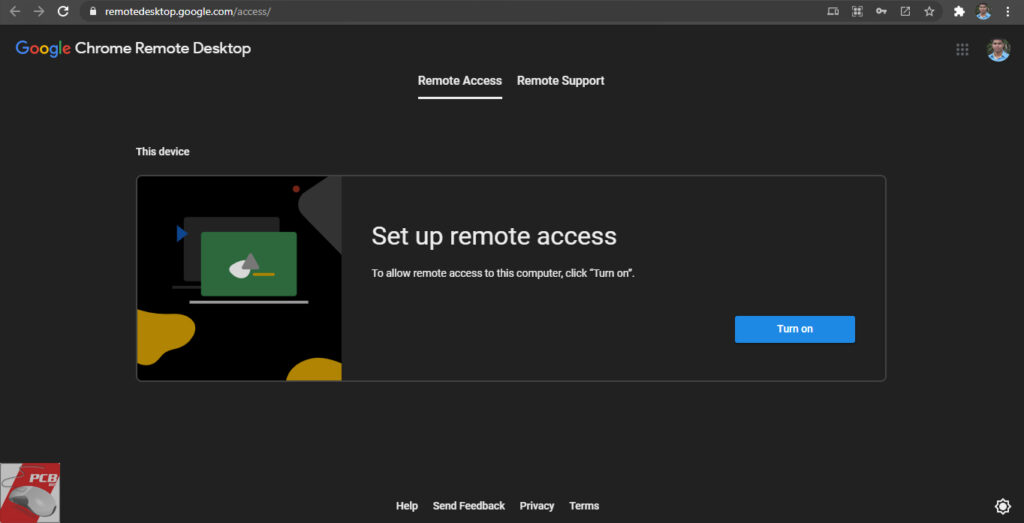This screenshot has height=523, width=1024.
Task: Open saved passwords key icon
Action: [881, 12]
